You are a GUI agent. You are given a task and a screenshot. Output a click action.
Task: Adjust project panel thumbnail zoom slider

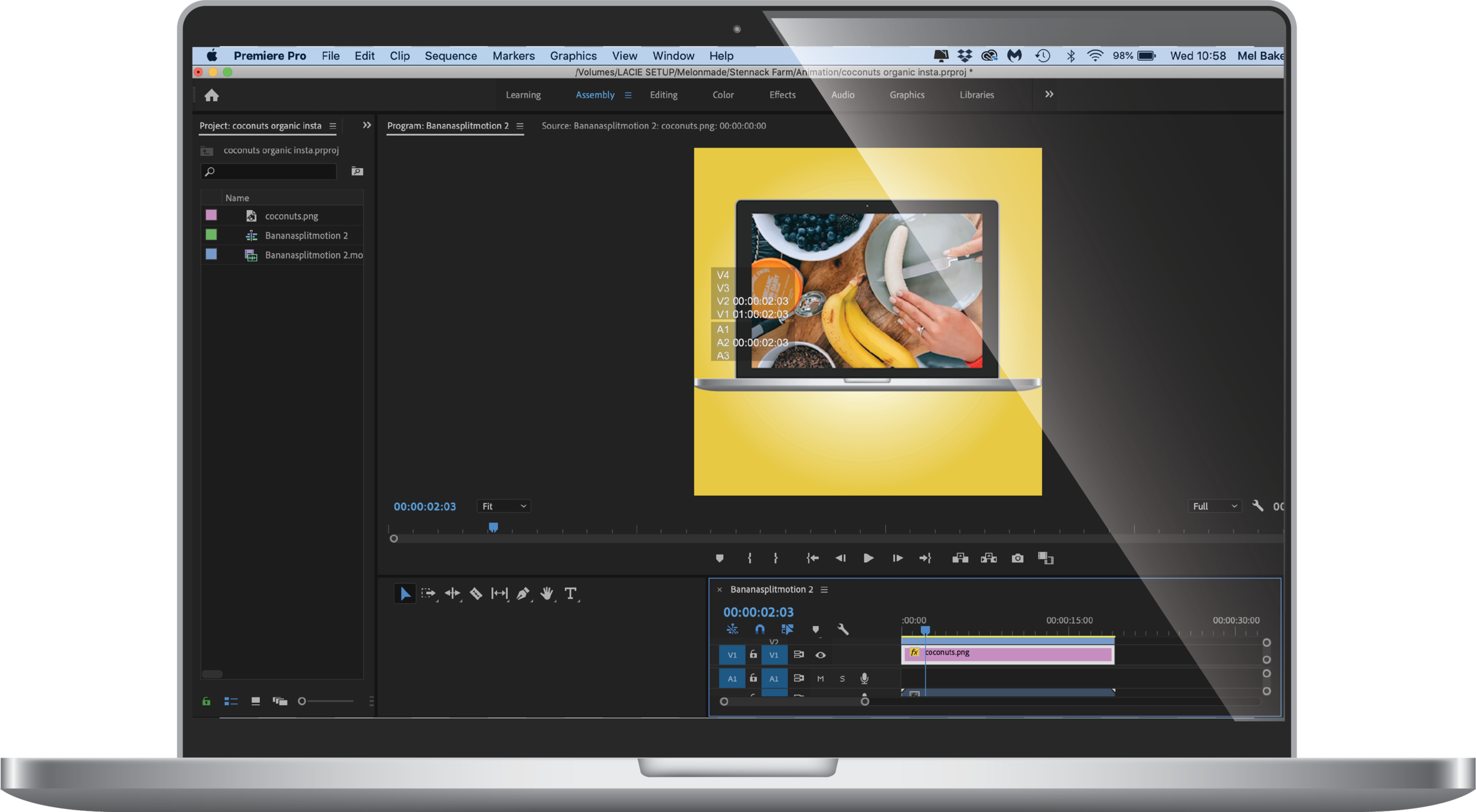click(x=326, y=701)
